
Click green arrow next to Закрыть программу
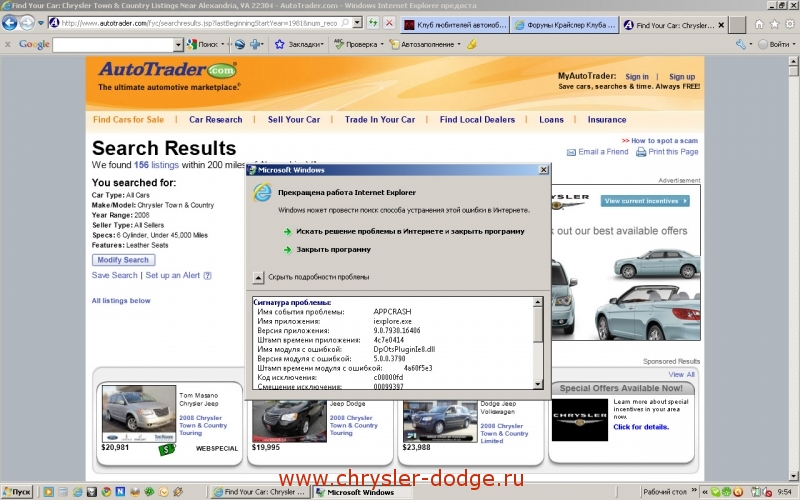pyautogui.click(x=287, y=250)
